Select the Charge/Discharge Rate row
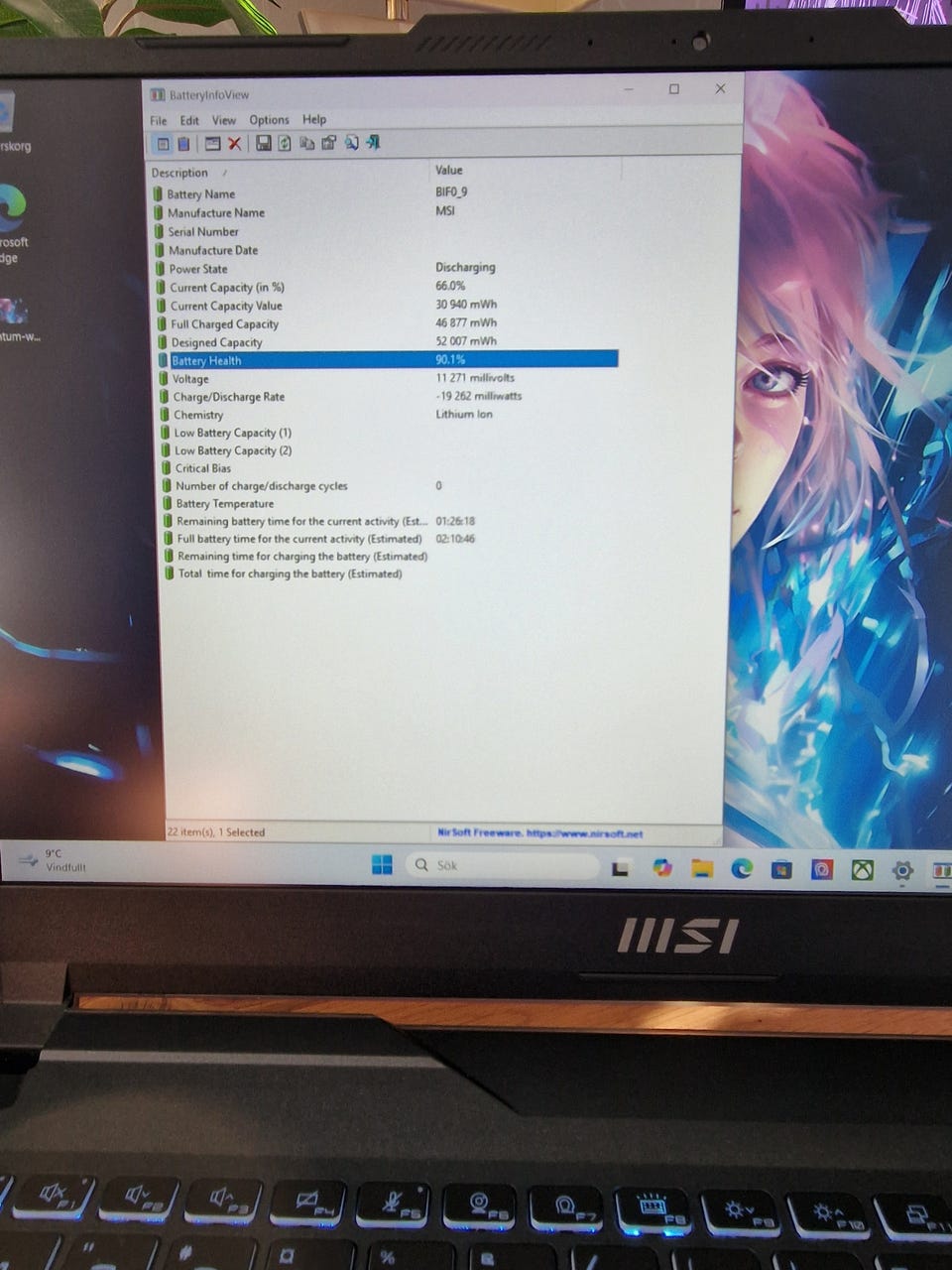This screenshot has width=952, height=1270. coord(388,396)
